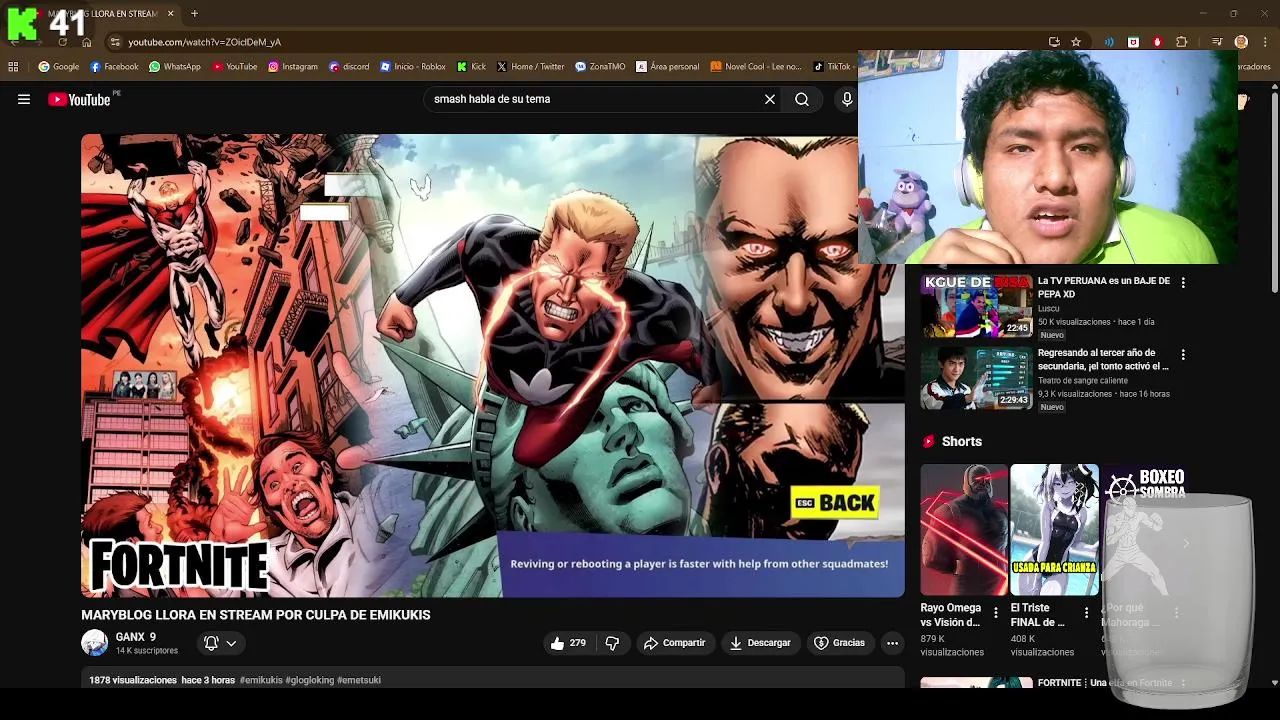Open 'Regresando al tercer año de secundaria' video title
The image size is (1280, 720).
point(1103,359)
